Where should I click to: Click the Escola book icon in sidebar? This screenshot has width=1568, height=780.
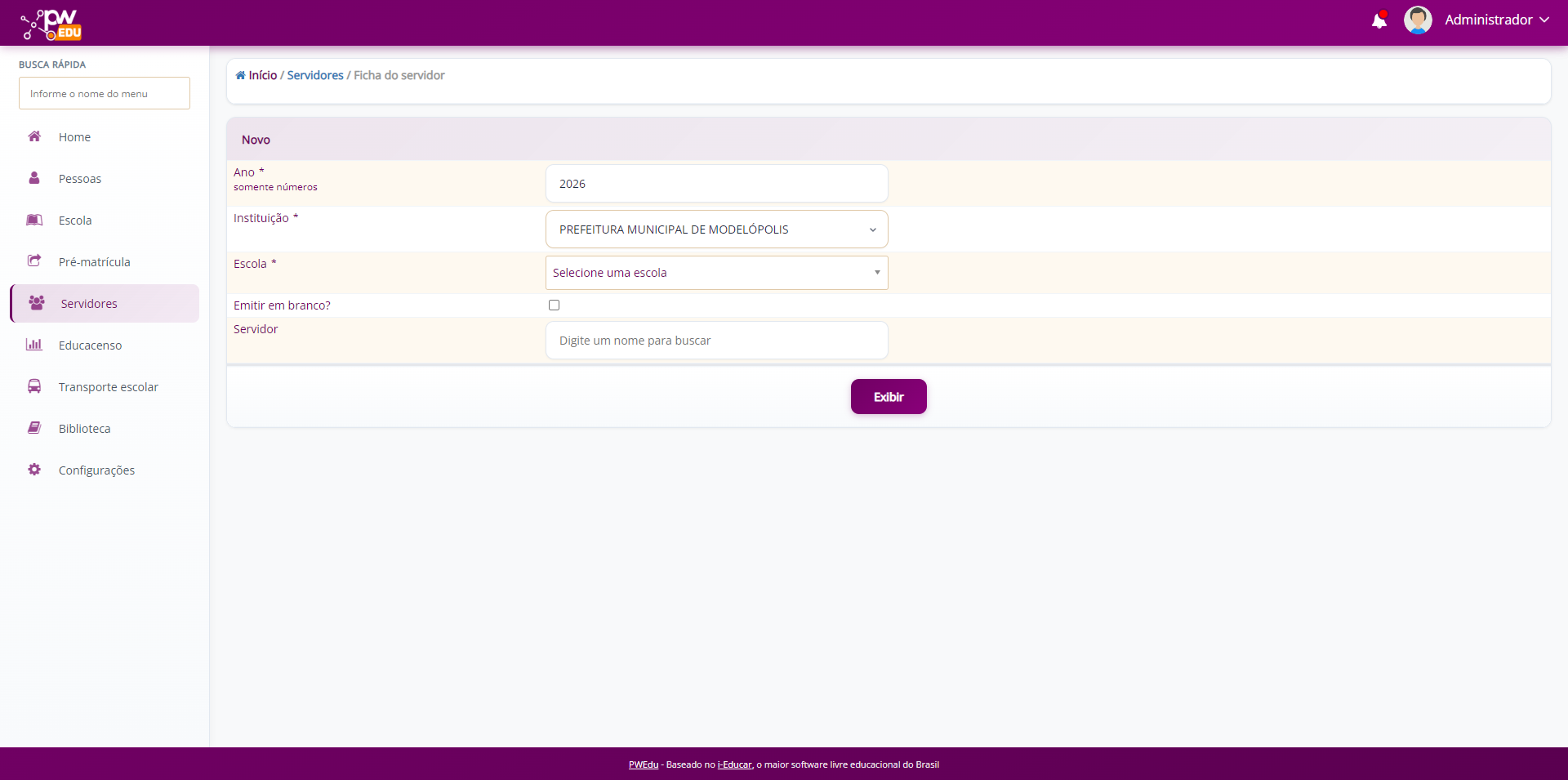pyautogui.click(x=34, y=220)
